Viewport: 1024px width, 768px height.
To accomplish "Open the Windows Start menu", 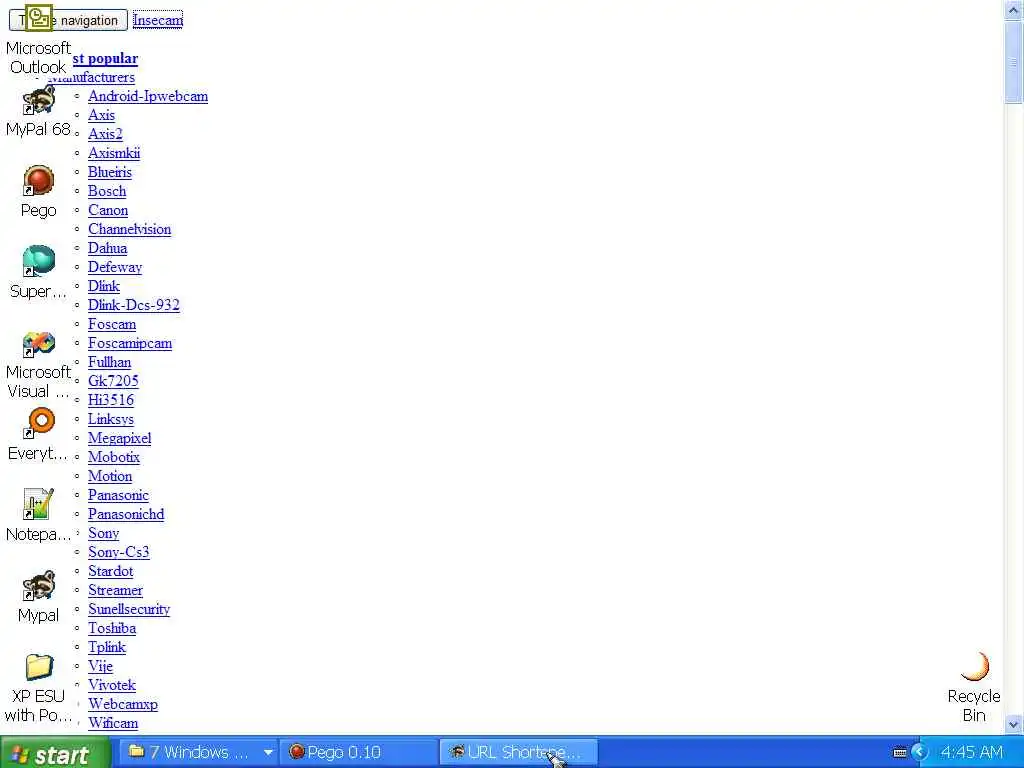I will point(55,753).
